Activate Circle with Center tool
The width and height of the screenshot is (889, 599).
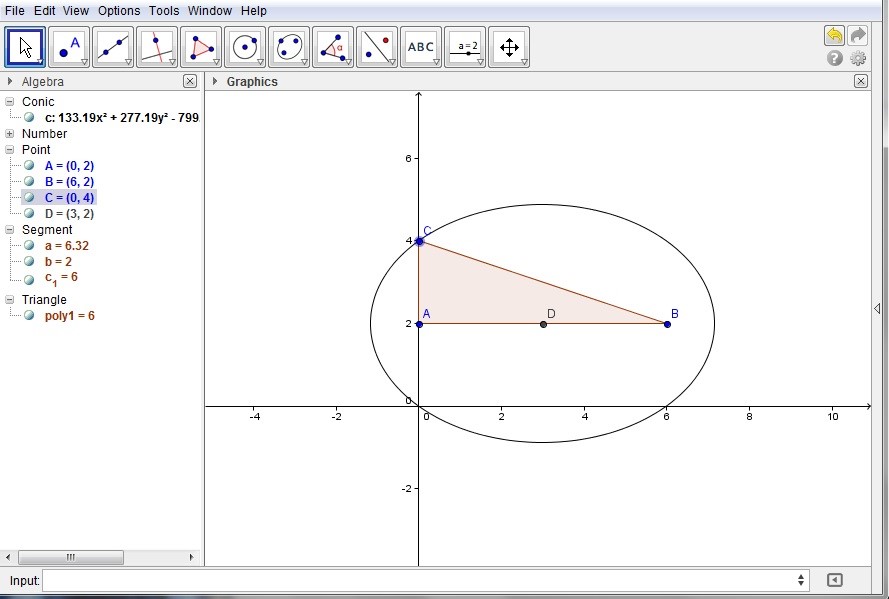click(245, 46)
